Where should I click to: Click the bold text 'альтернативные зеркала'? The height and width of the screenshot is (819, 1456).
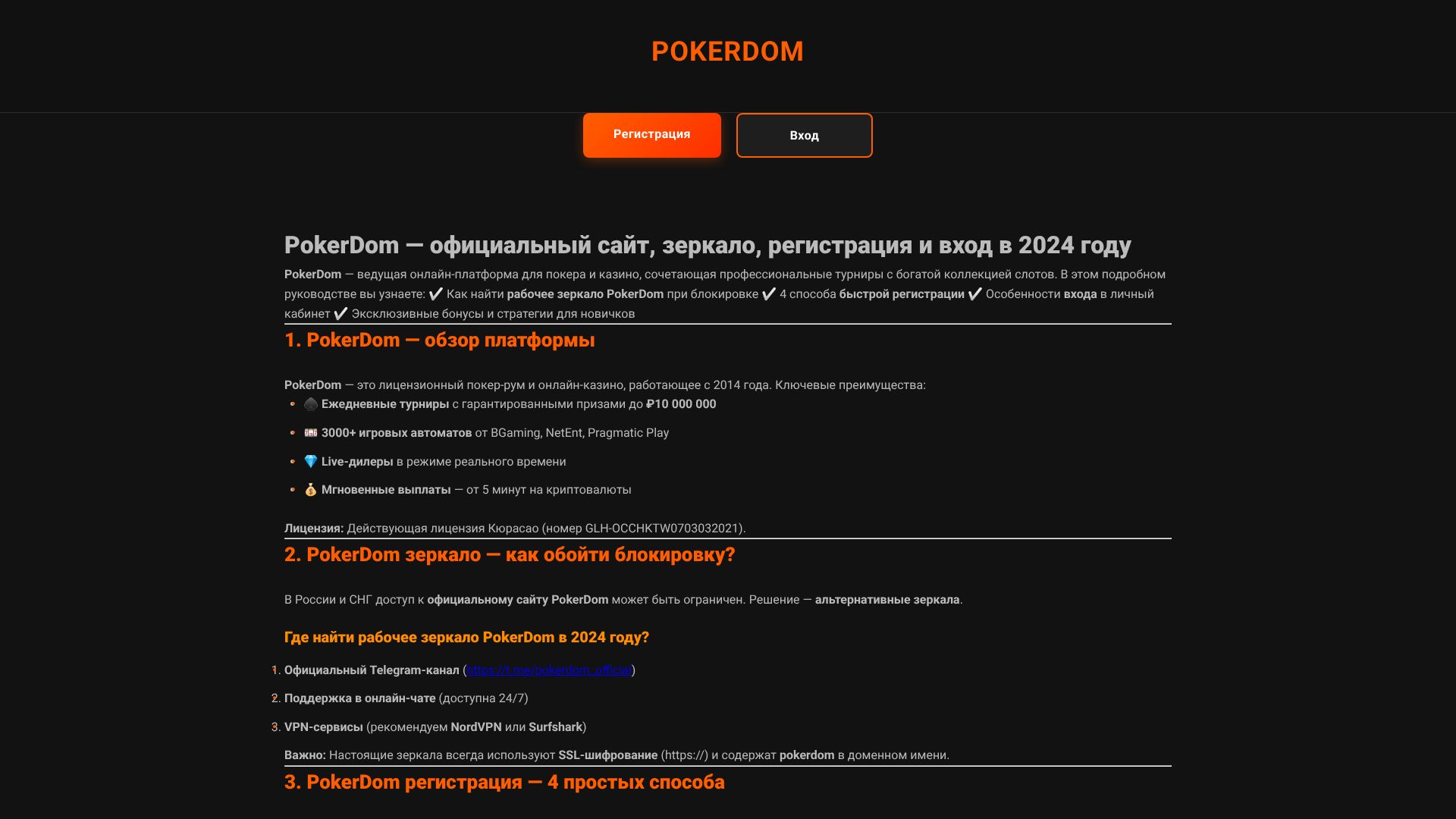point(887,600)
